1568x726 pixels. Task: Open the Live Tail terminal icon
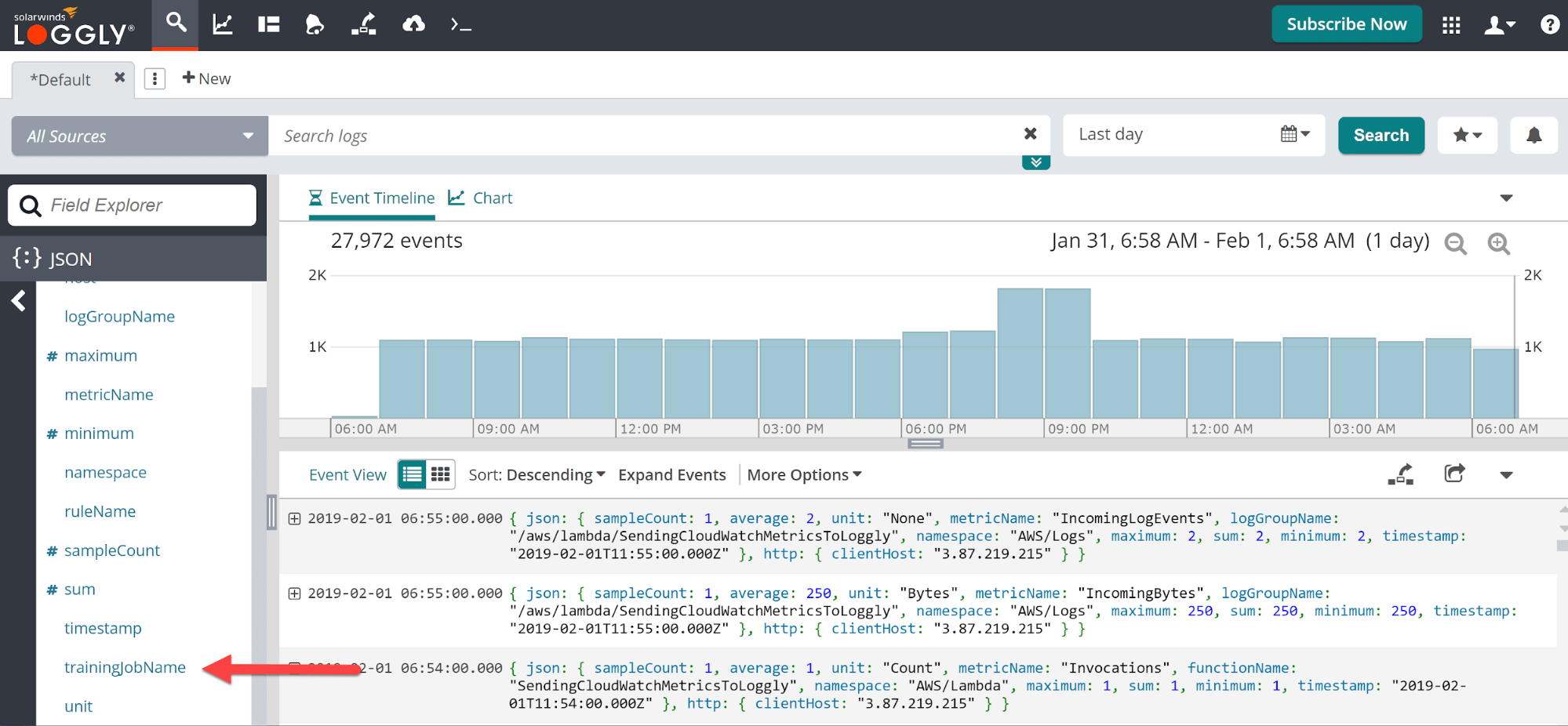(x=460, y=25)
